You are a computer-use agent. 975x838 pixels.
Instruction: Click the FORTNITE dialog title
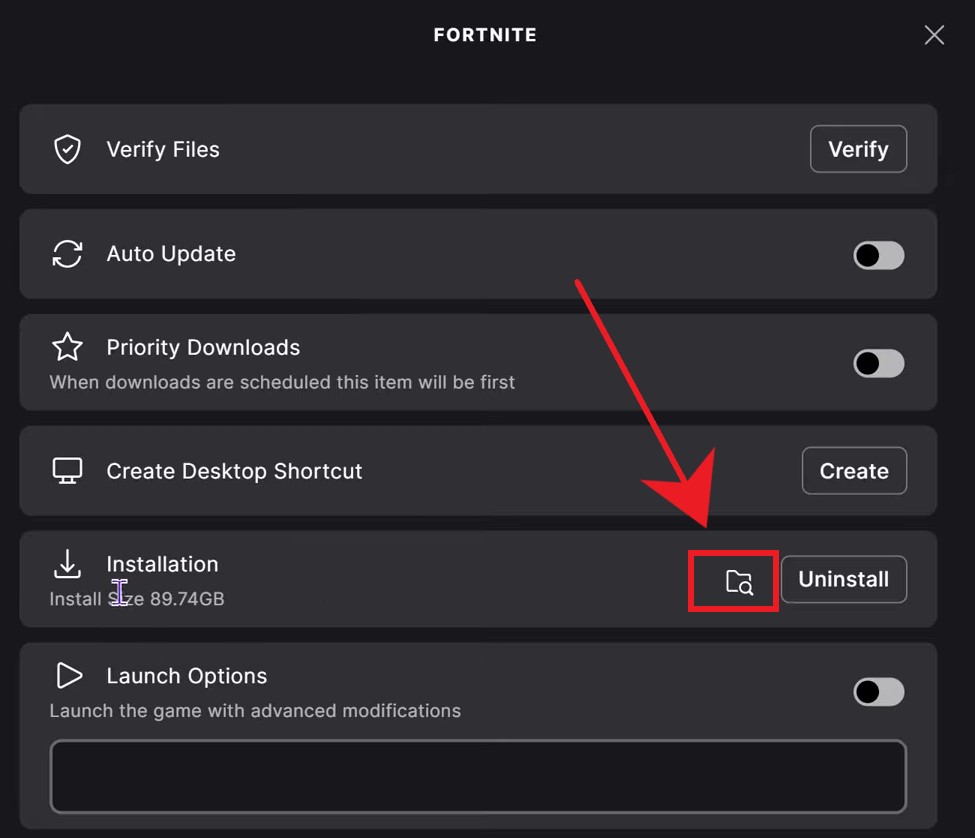485,35
